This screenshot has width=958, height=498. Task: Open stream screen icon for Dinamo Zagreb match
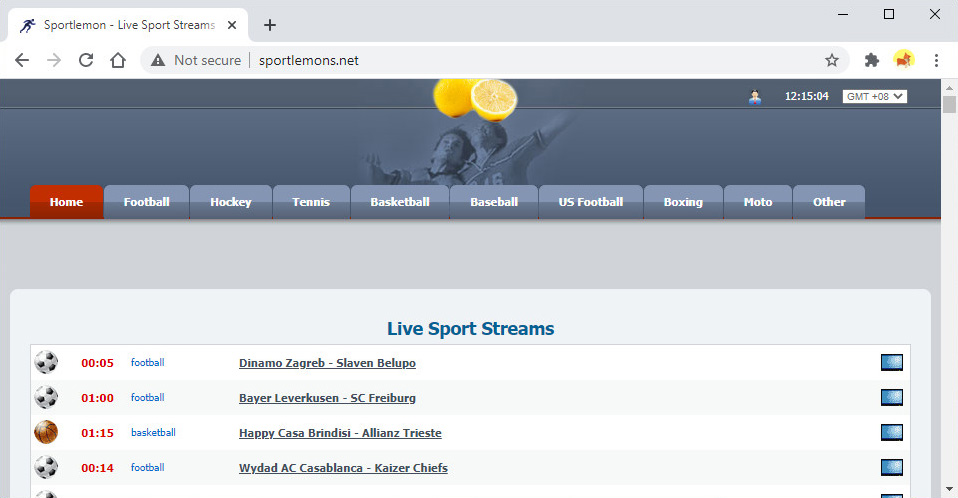(x=892, y=362)
